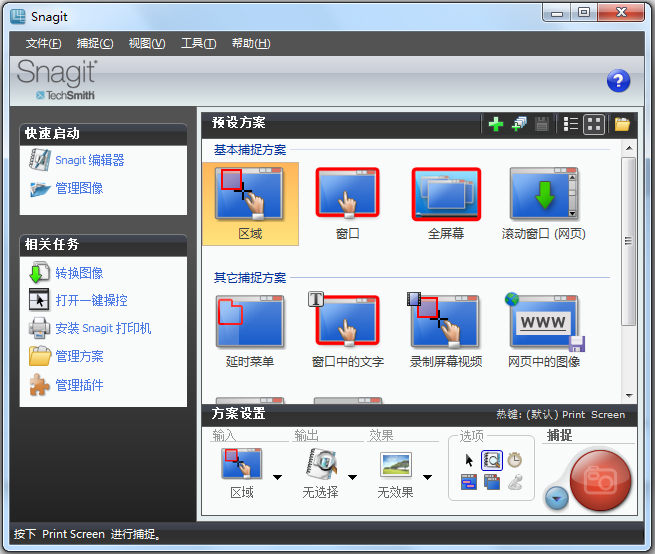Click the printer icon for Snagit 打印机

pos(39,328)
